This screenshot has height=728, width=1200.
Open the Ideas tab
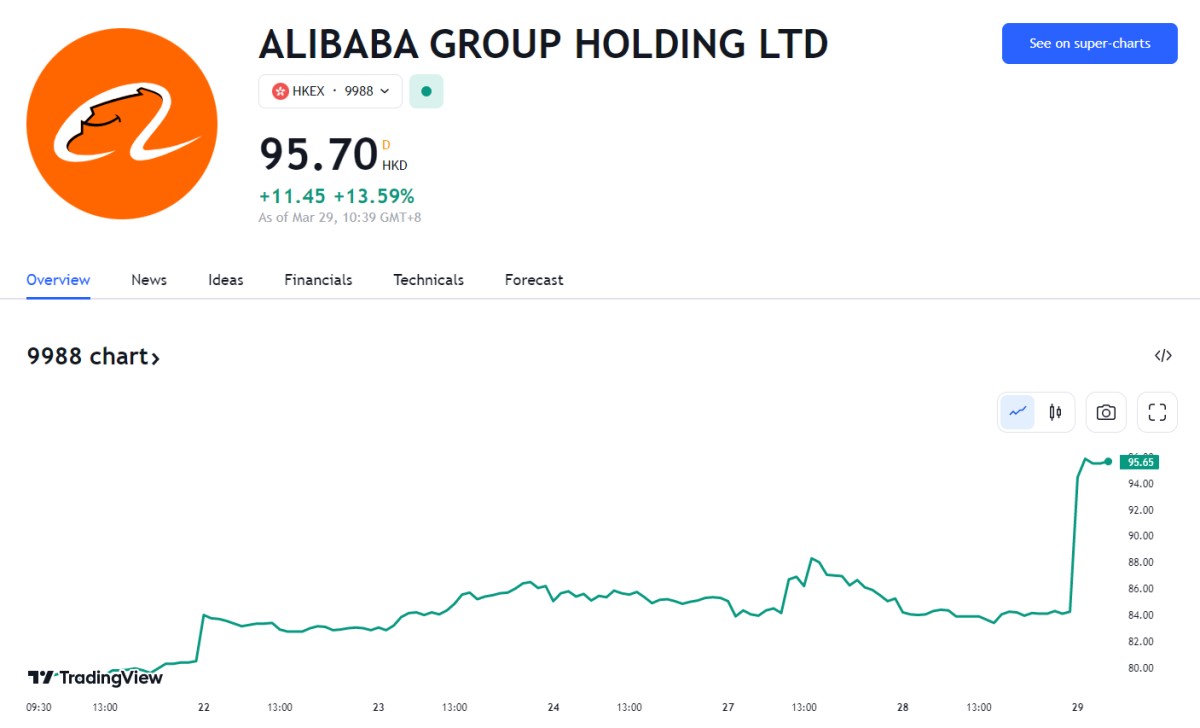point(226,280)
